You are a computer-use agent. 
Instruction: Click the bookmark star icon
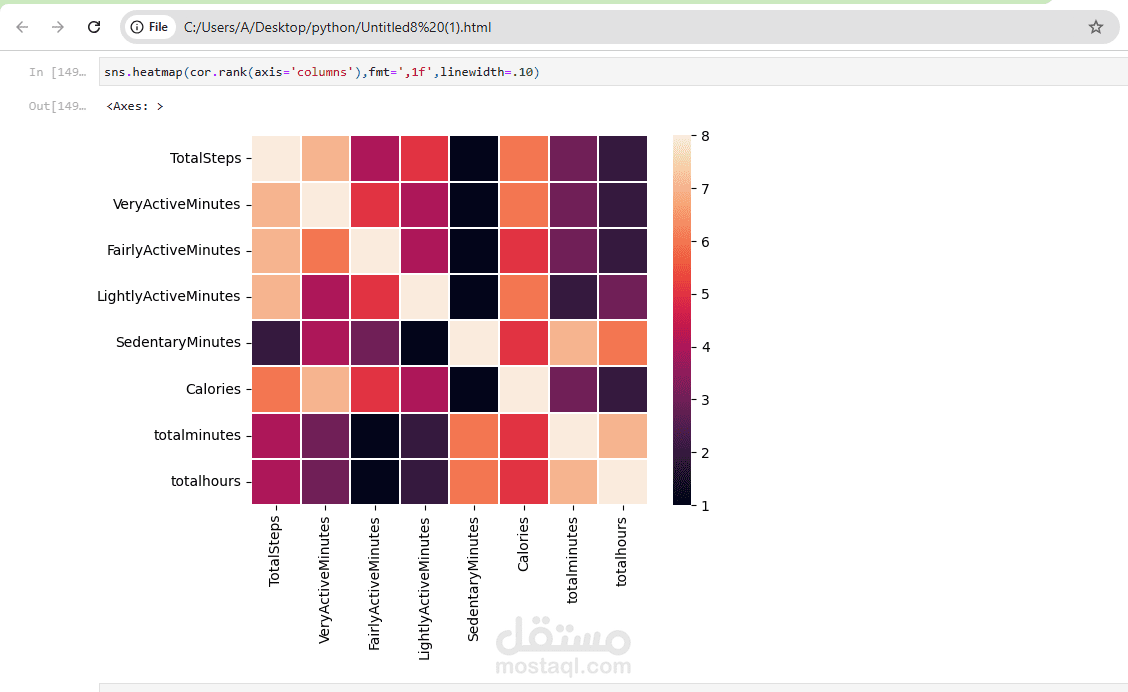tap(1095, 27)
